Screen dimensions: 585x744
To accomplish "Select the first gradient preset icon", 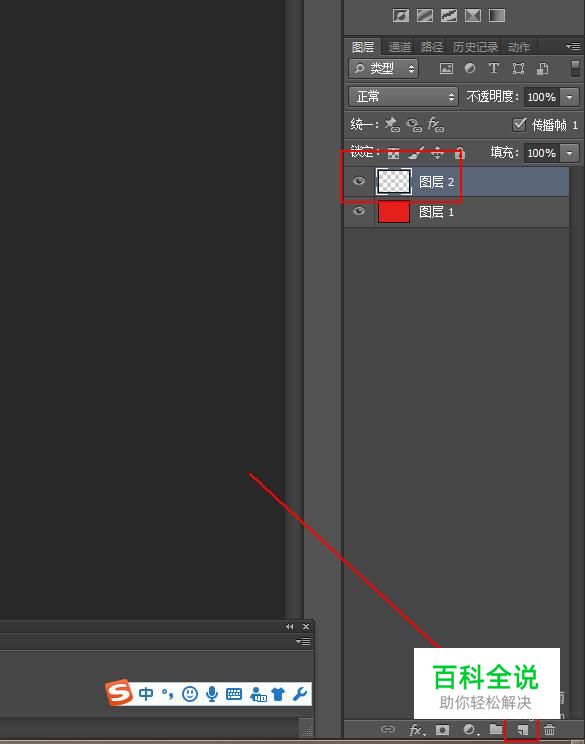I will [401, 16].
